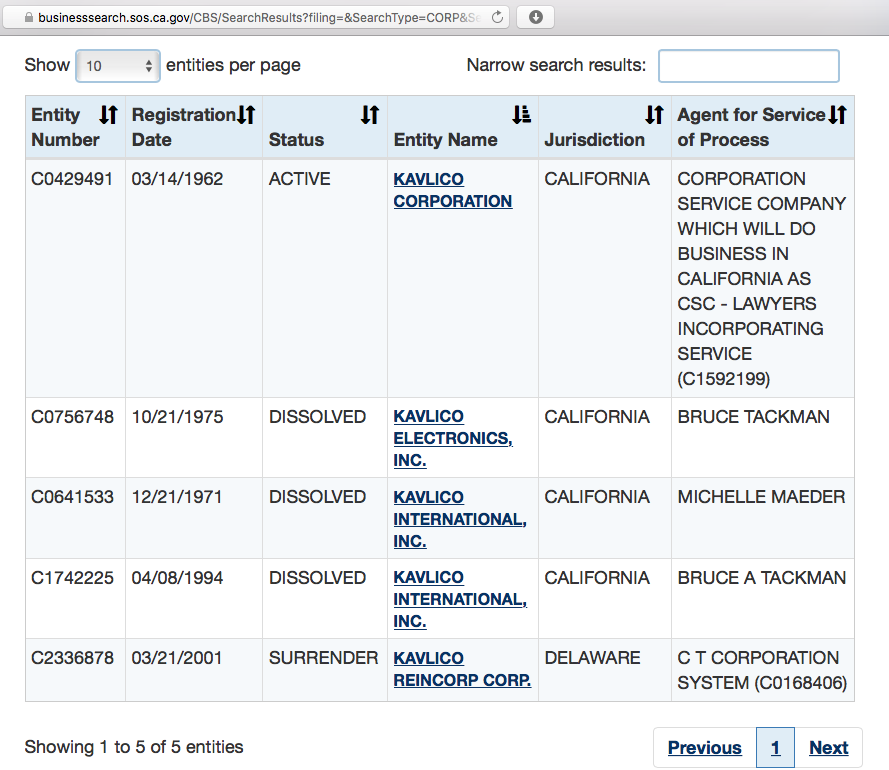
Task: Reload page using address bar refresh icon
Action: click(x=497, y=17)
